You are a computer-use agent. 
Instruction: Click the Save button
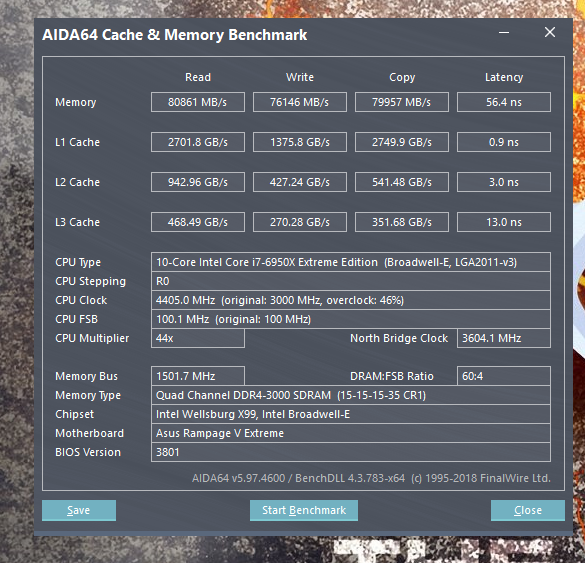click(x=79, y=510)
